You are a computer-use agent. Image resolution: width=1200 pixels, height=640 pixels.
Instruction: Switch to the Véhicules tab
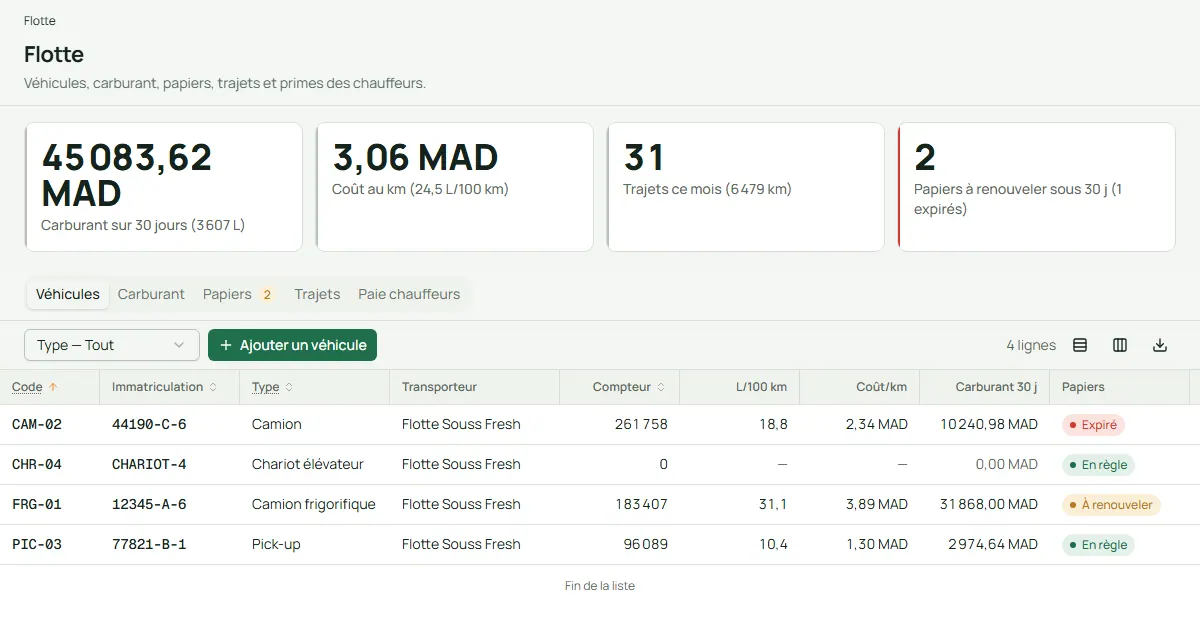pyautogui.click(x=68, y=294)
